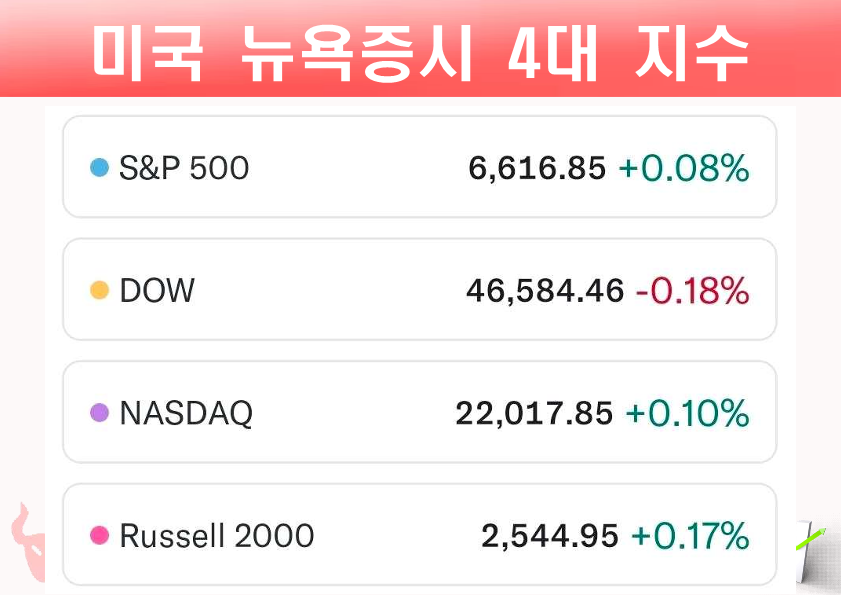Image resolution: width=841 pixels, height=595 pixels.
Task: Click the -0.18% change for DOW
Action: click(x=692, y=291)
